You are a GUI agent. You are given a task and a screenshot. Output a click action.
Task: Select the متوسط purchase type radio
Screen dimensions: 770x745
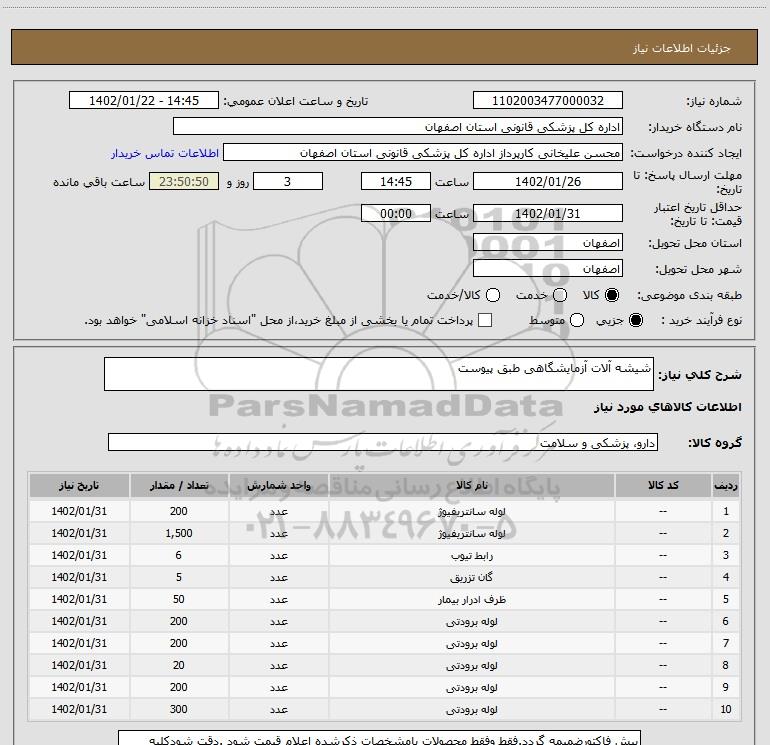click(x=577, y=320)
